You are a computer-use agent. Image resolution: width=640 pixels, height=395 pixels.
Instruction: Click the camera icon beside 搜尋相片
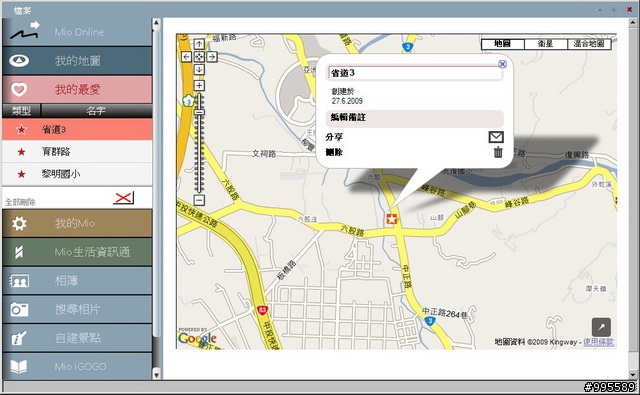19,309
